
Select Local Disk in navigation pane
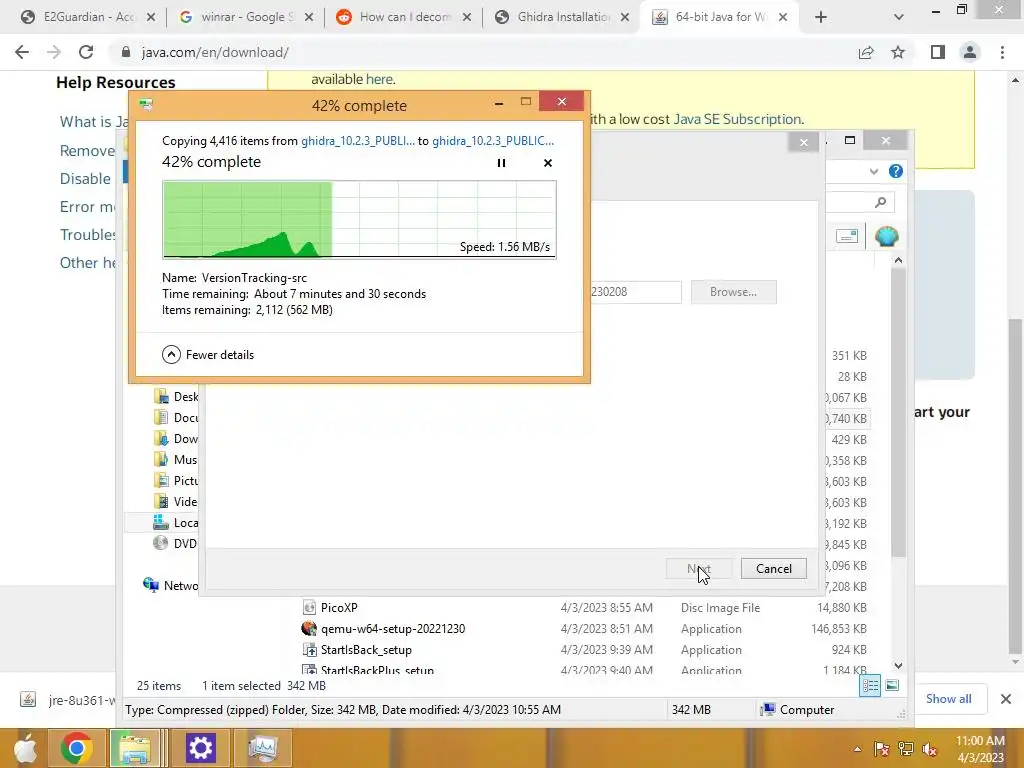[x=175, y=522]
